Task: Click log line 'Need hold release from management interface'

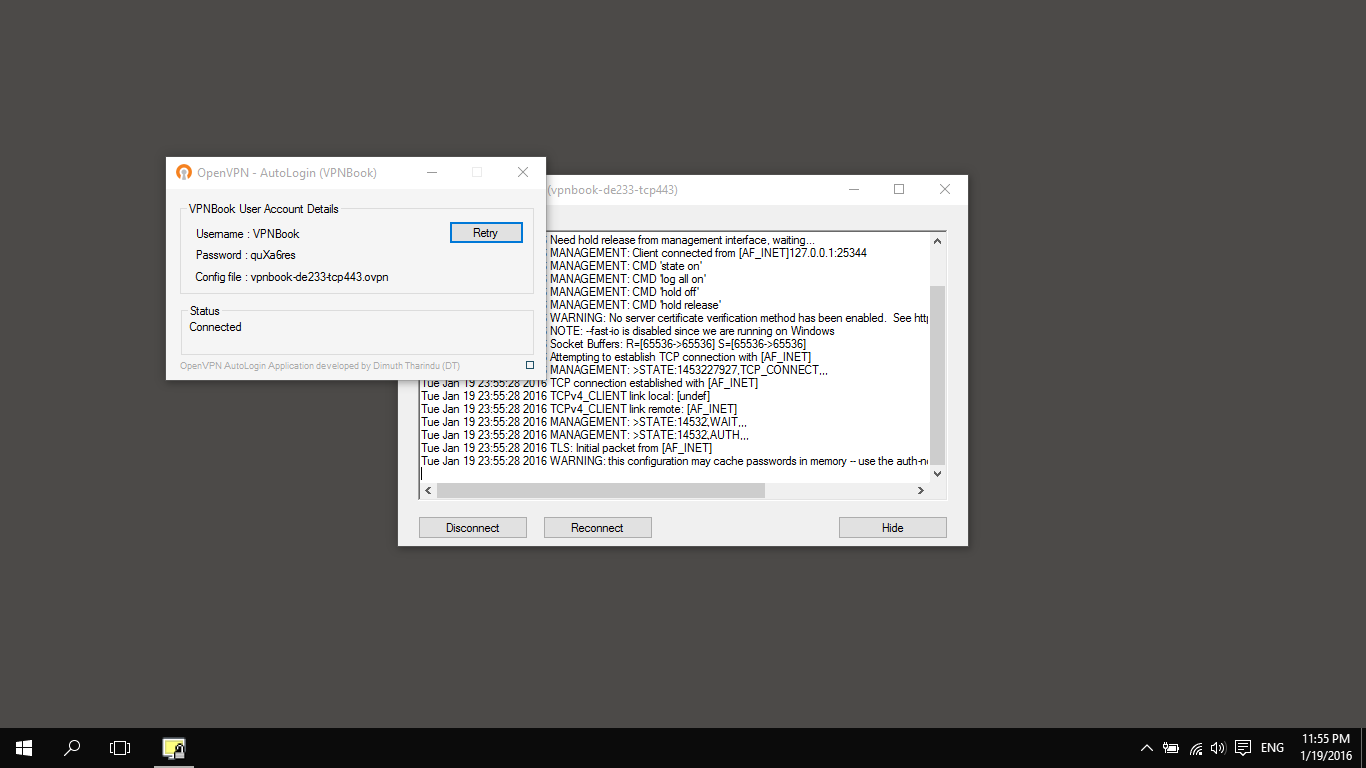Action: (x=682, y=240)
